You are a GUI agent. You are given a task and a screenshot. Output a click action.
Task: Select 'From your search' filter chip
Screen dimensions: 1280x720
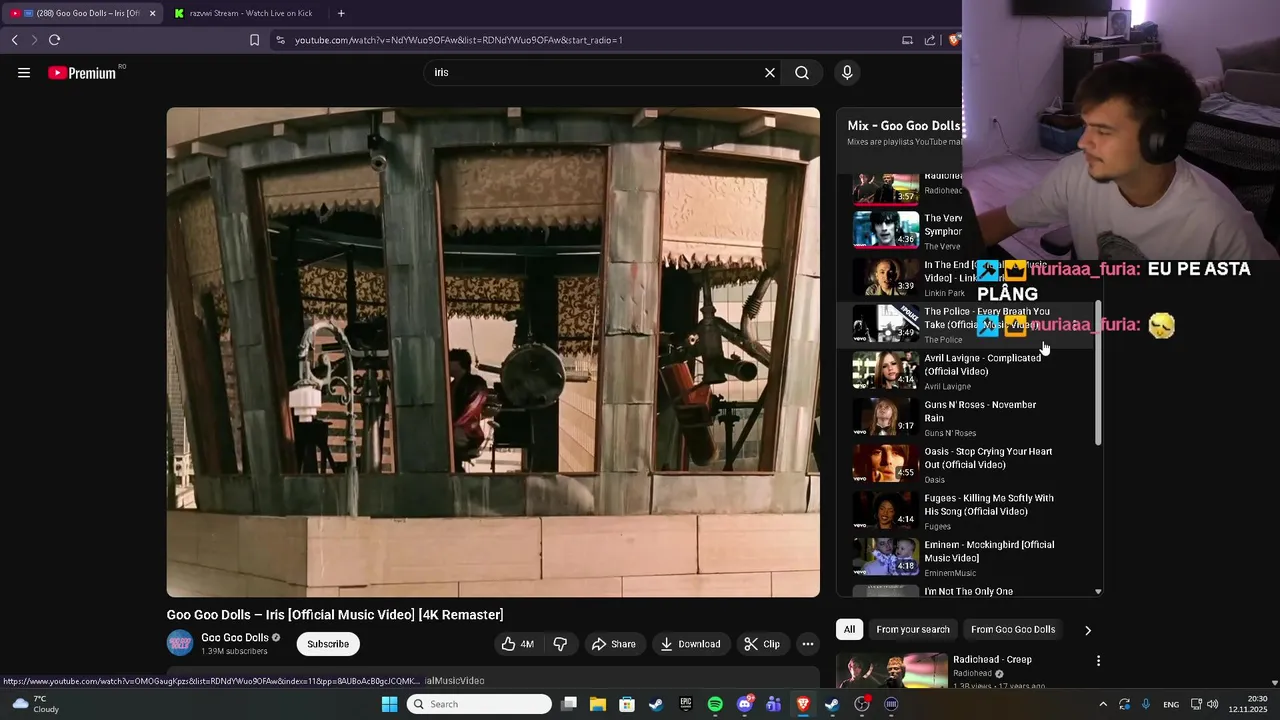pos(913,629)
